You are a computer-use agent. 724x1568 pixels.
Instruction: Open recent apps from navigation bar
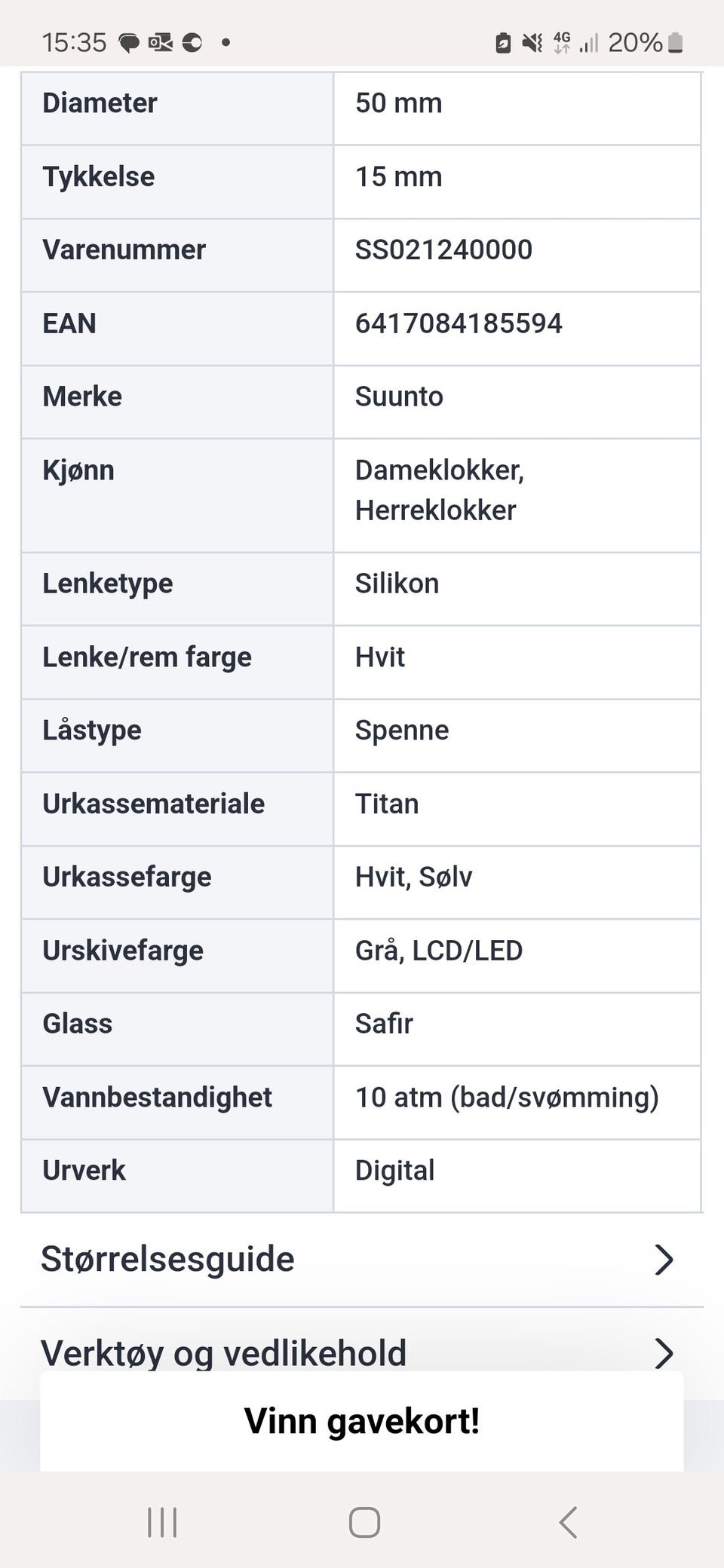(162, 1521)
